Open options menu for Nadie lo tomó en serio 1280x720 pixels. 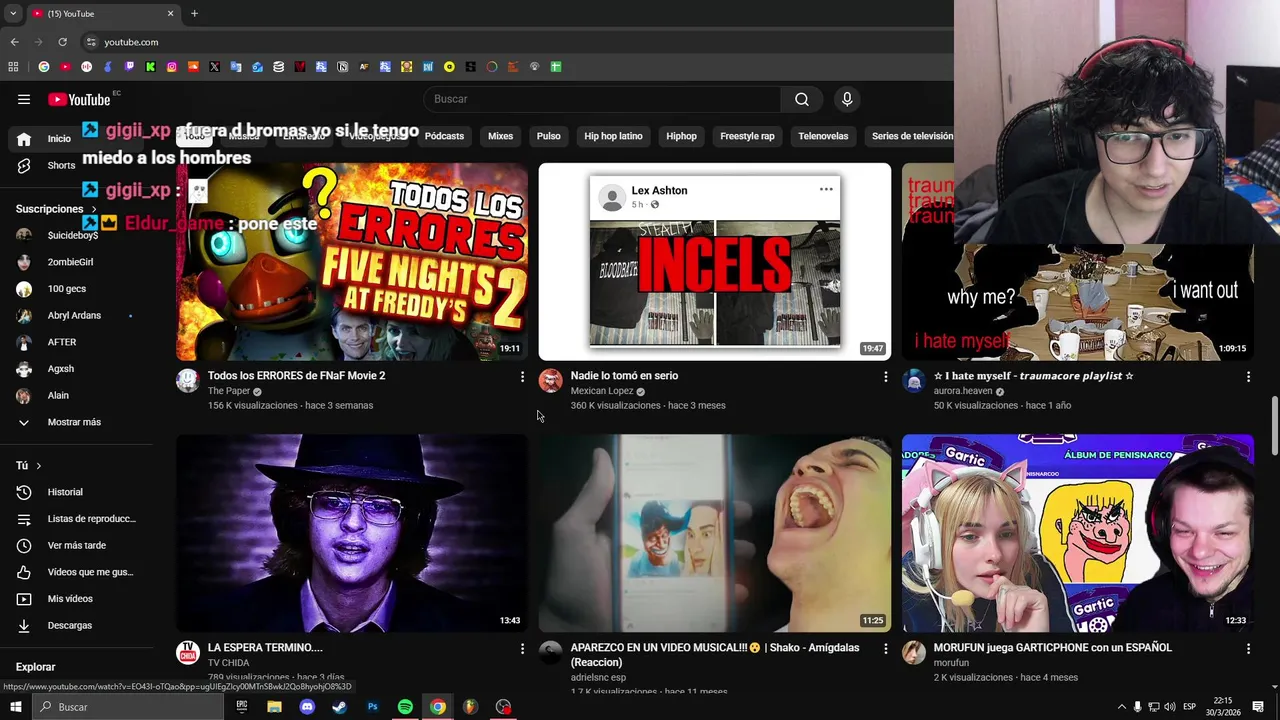point(885,377)
